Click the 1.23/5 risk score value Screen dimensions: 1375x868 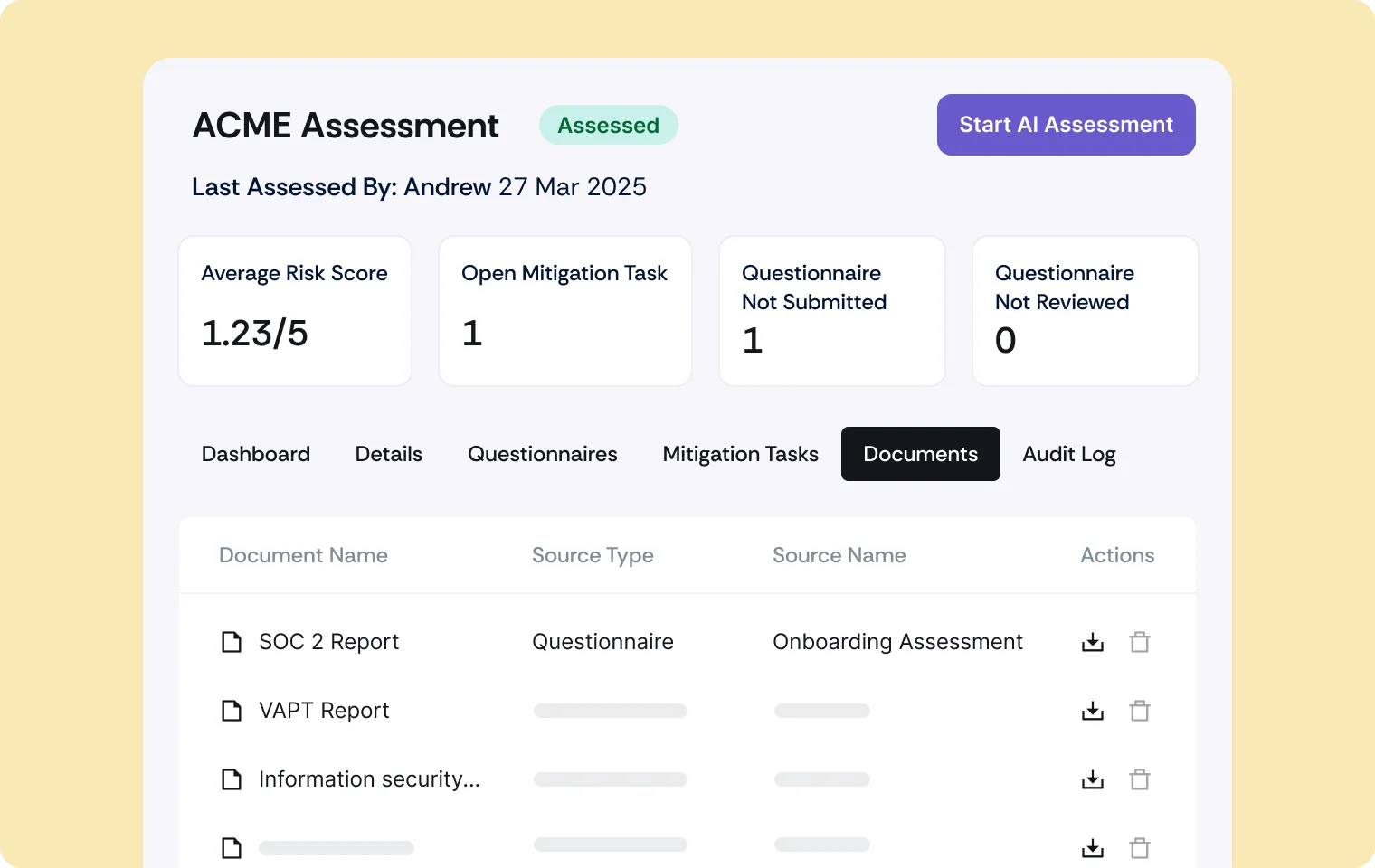click(x=254, y=333)
